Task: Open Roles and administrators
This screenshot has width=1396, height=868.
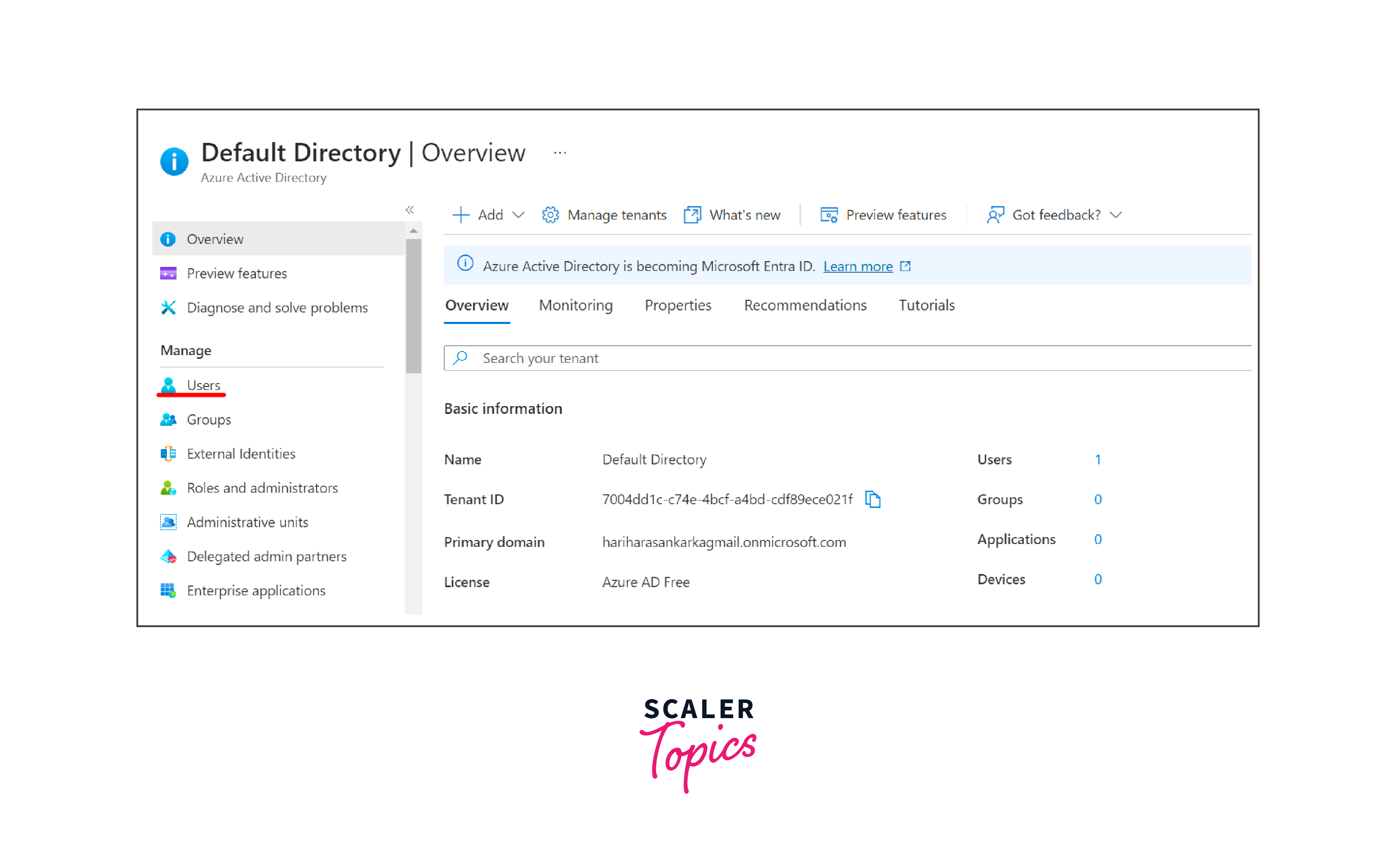Action: 262,488
